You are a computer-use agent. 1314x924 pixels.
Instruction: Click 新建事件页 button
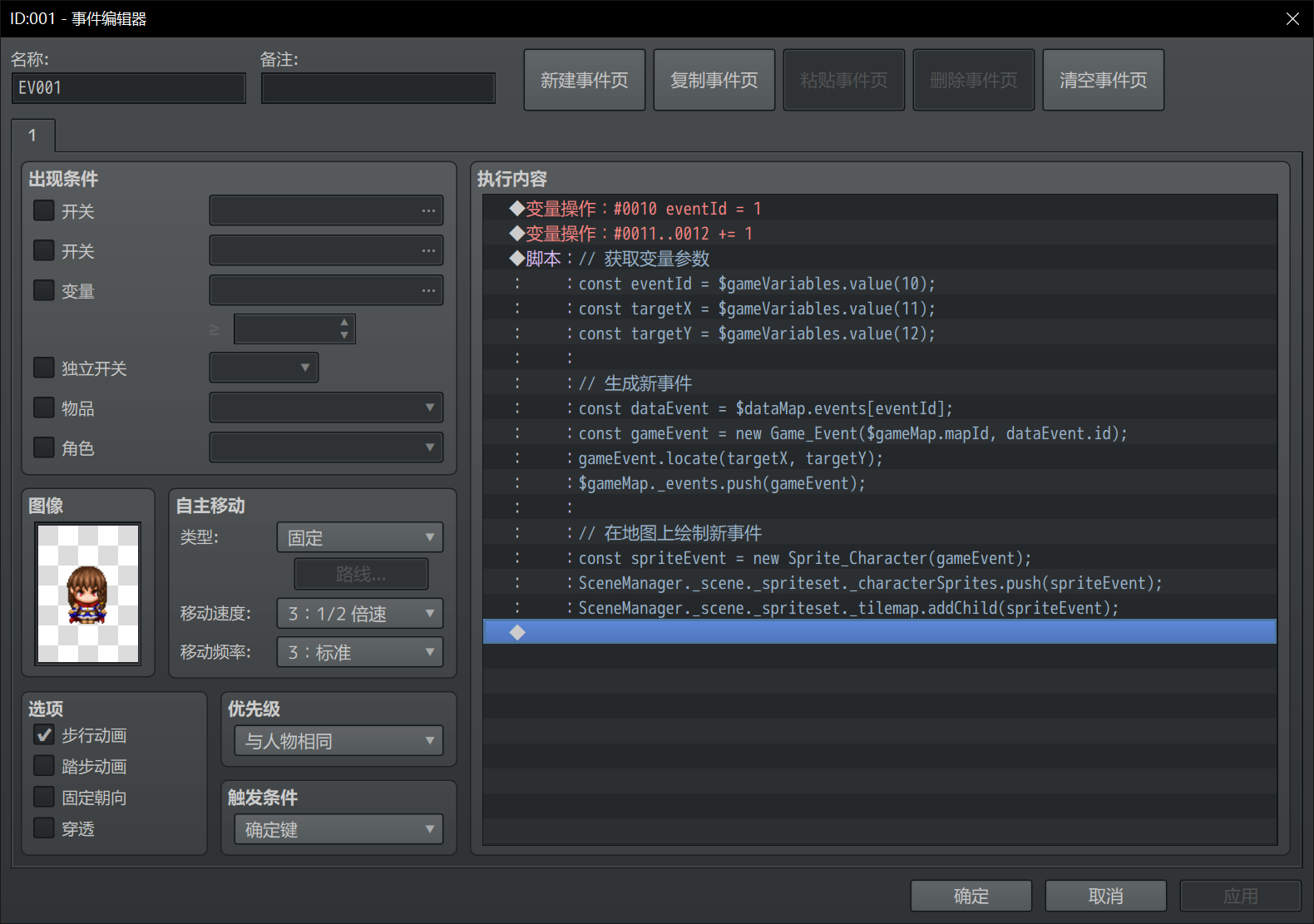click(585, 80)
